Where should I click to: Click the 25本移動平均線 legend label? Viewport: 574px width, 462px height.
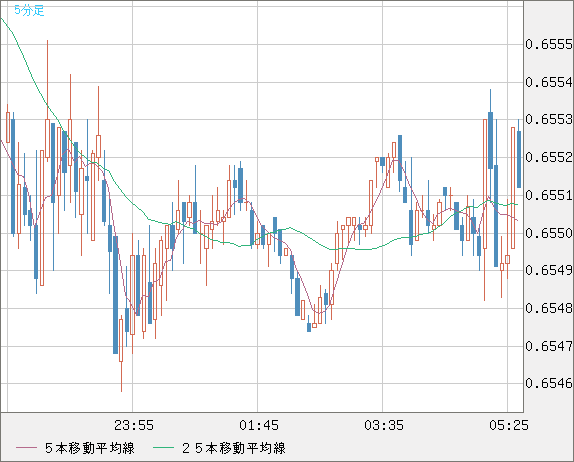(x=234, y=448)
